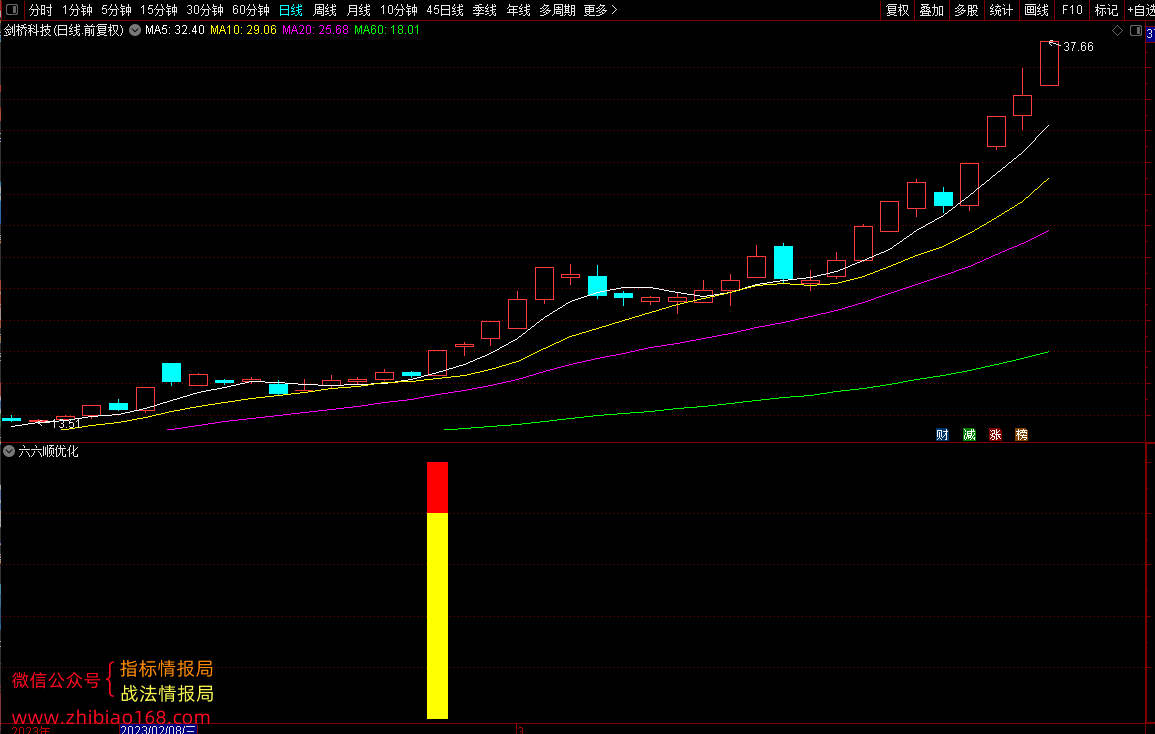Viewport: 1155px width, 734px height.
Task: Select the 15分钟 period
Action: click(159, 10)
